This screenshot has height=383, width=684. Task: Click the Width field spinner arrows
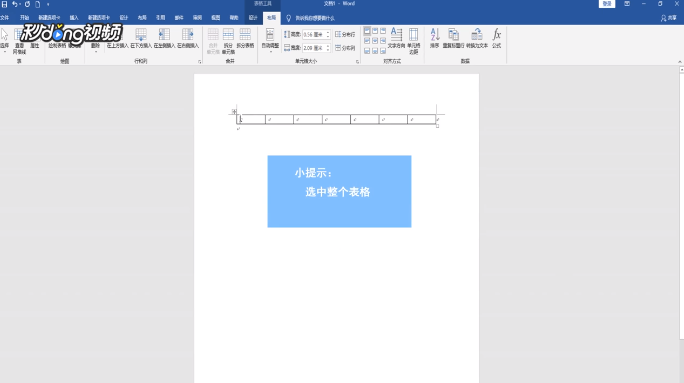(x=328, y=48)
